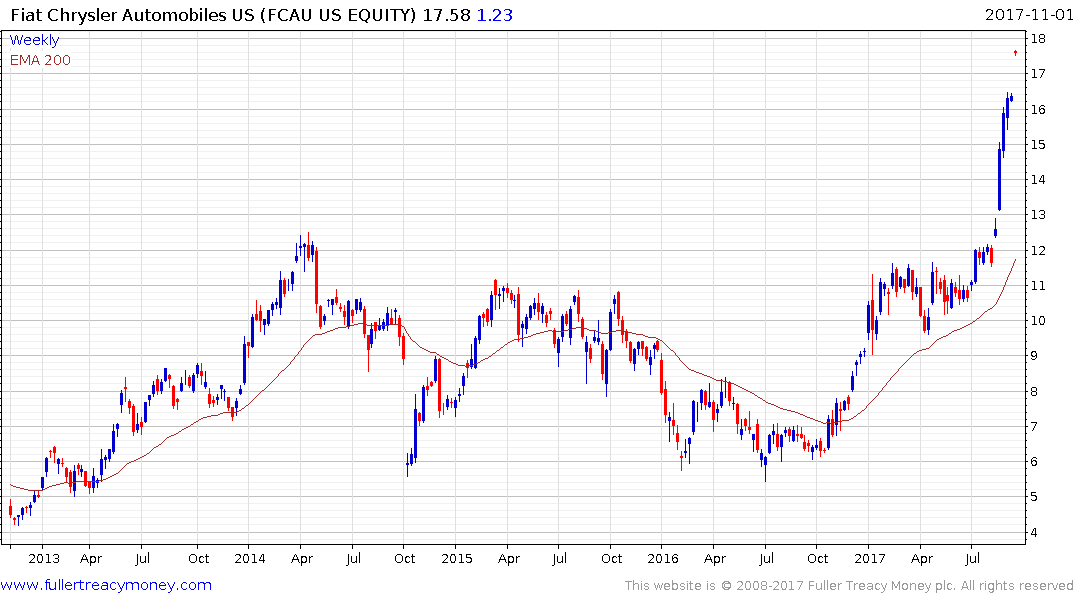Click the 2016 label on the time axis

tap(662, 558)
